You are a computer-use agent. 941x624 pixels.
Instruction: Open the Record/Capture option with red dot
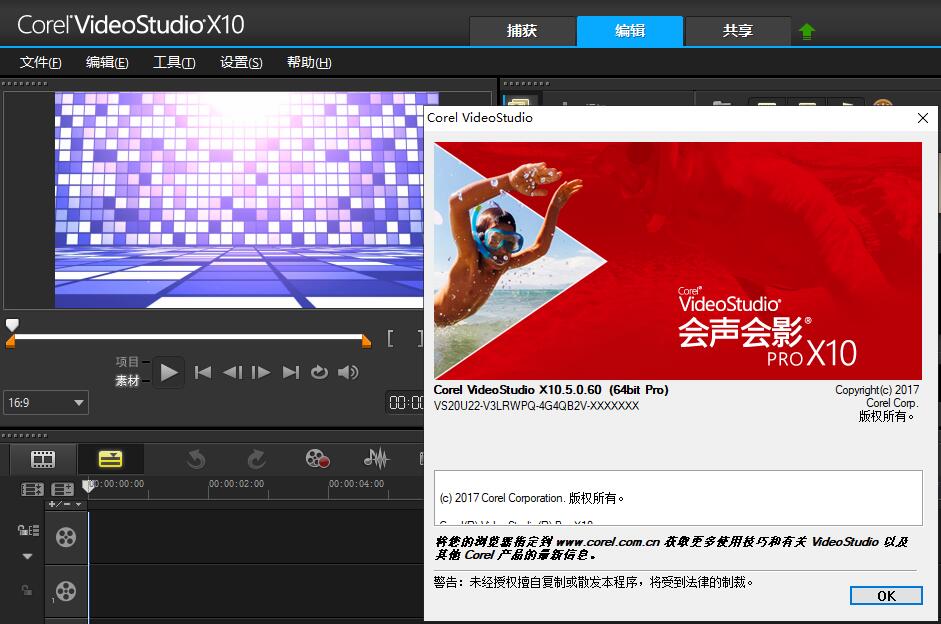point(317,459)
